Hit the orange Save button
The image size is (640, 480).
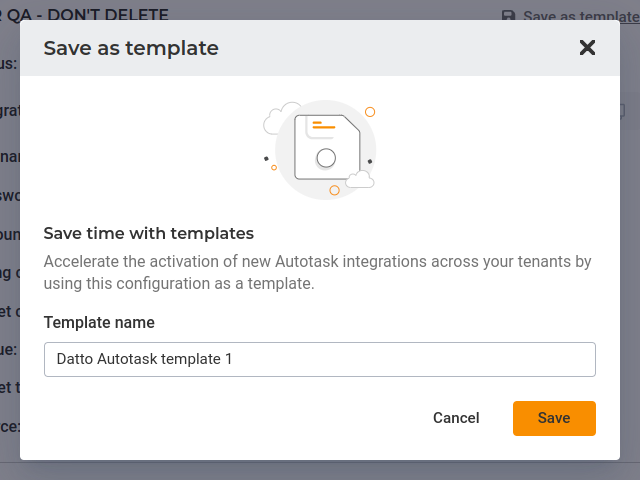[554, 418]
